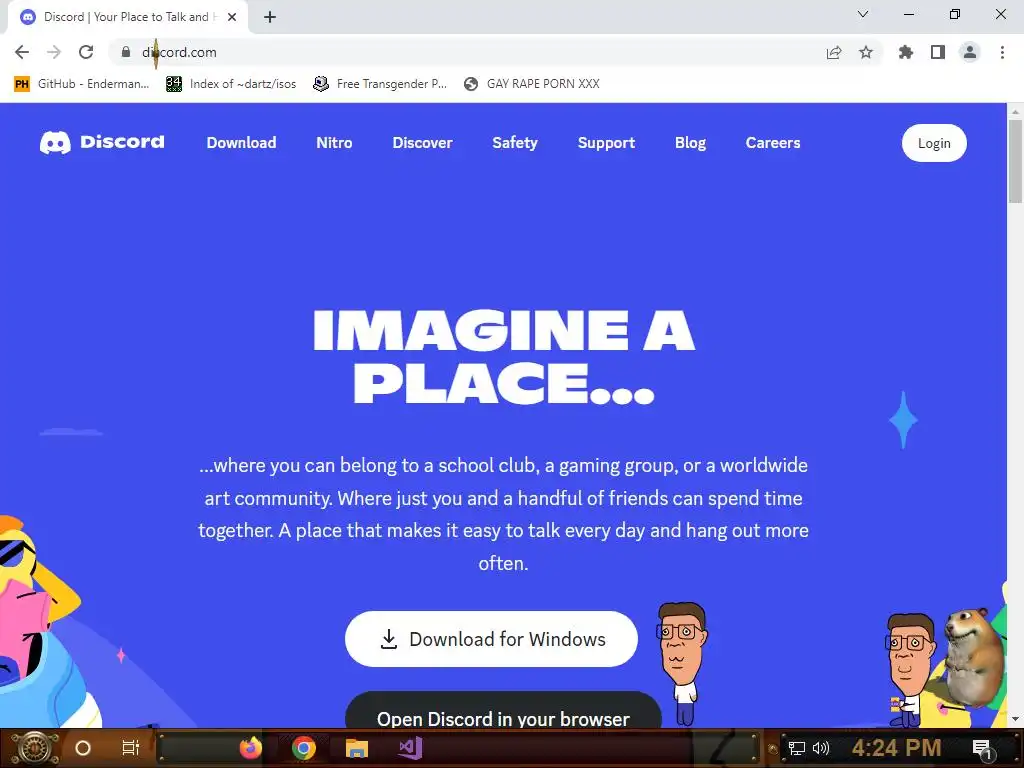Open the Download nav link
The width and height of the screenshot is (1024, 768).
pos(242,142)
